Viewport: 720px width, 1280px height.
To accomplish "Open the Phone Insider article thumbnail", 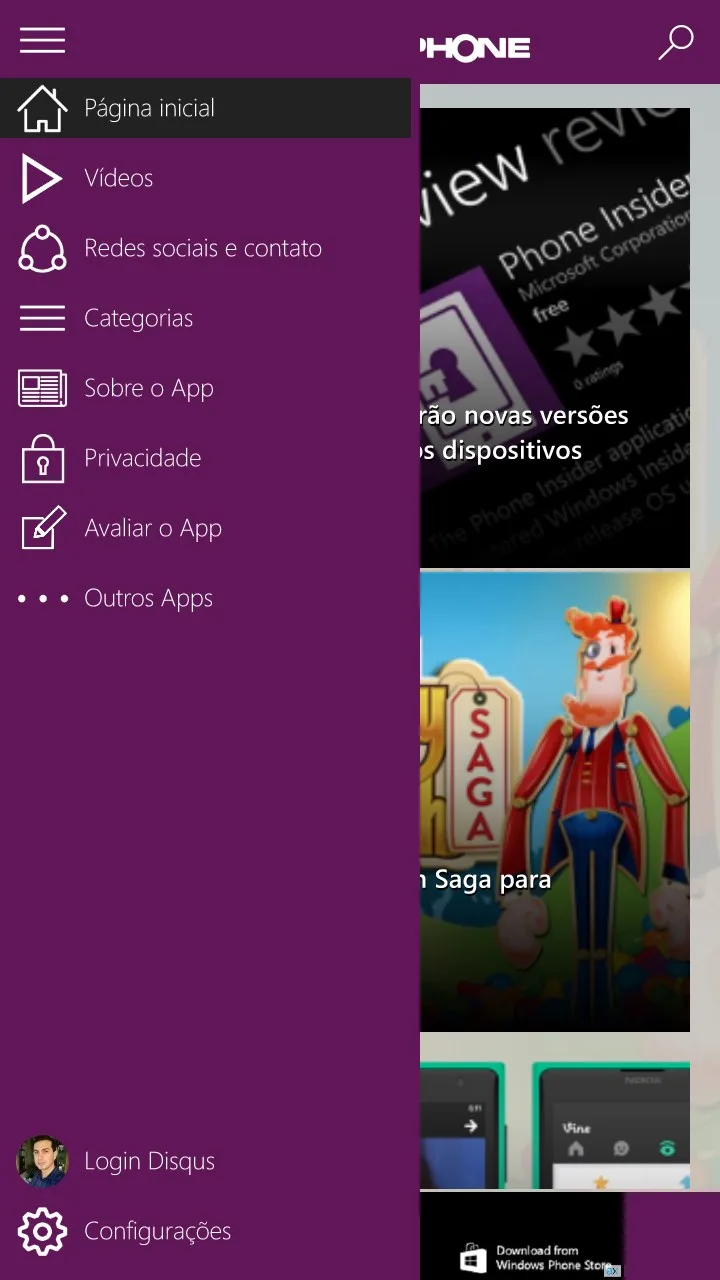I will click(555, 338).
